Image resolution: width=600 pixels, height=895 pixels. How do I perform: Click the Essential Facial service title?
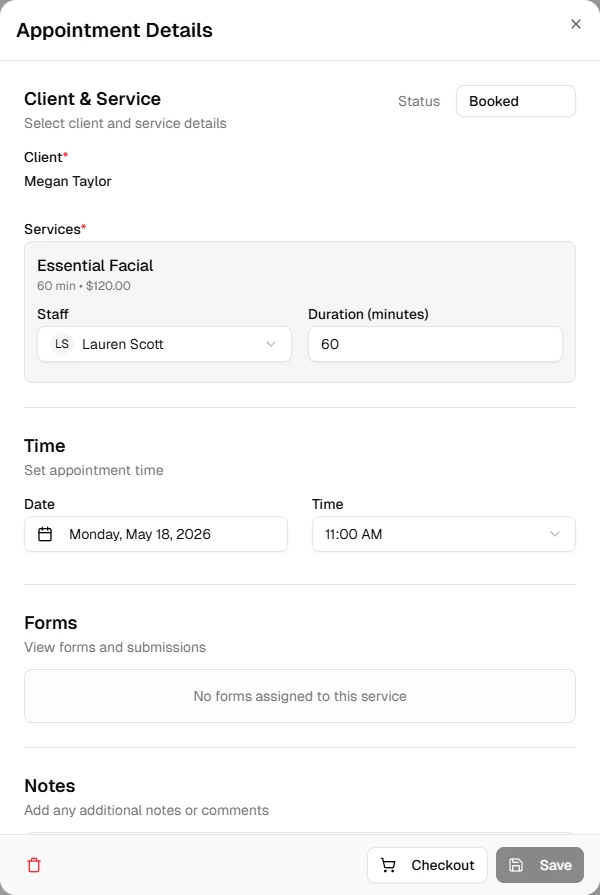coord(95,265)
